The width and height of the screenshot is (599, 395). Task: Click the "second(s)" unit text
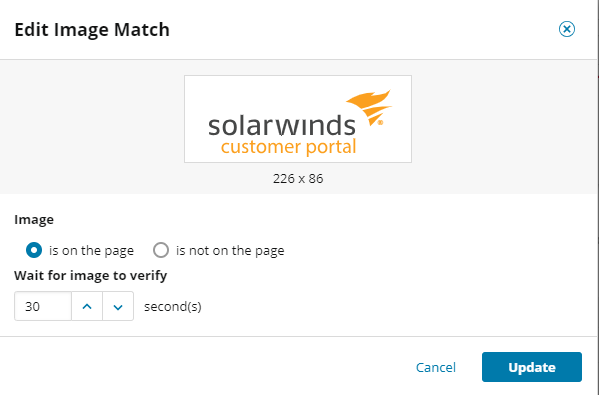tap(173, 307)
